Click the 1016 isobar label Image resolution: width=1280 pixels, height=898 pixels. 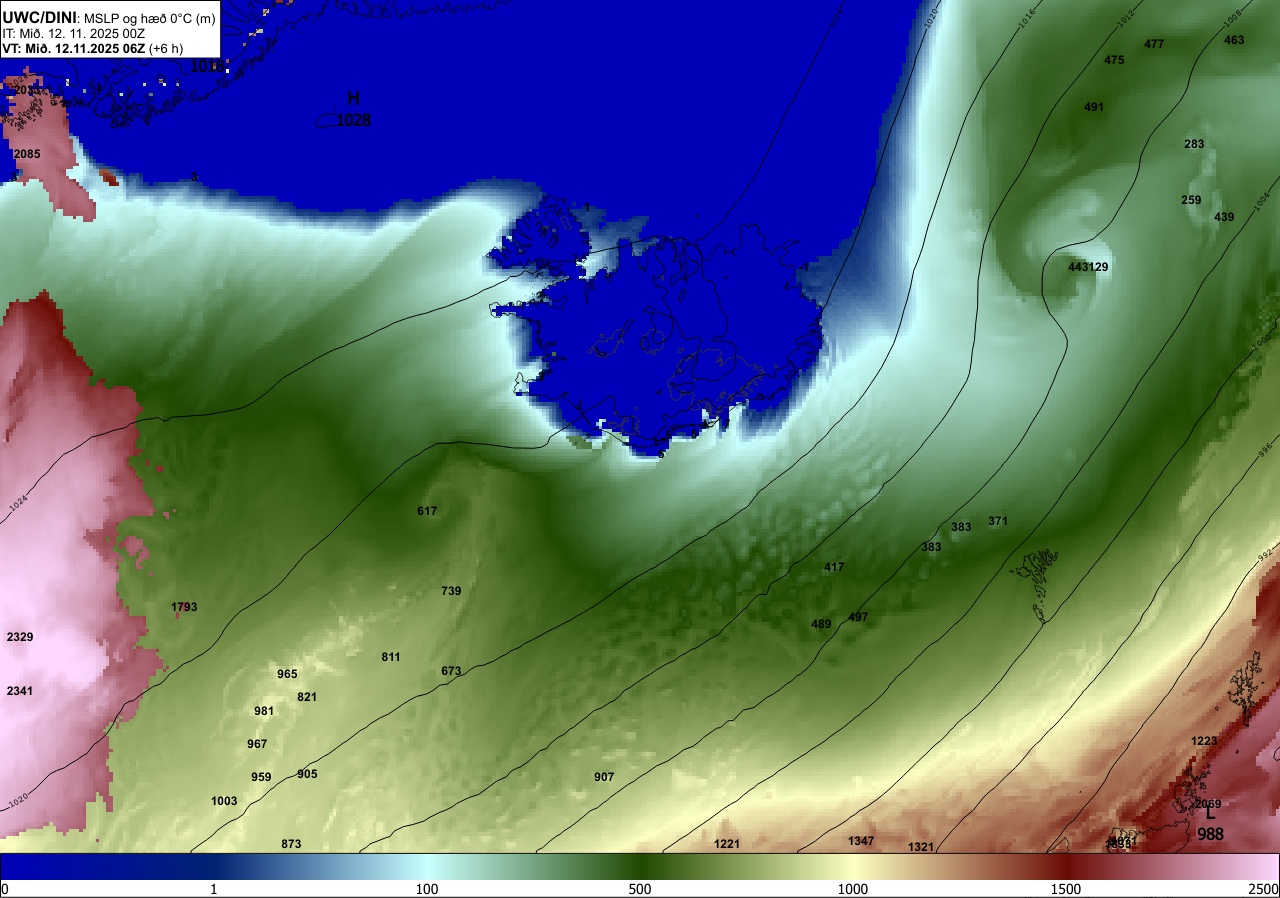1026,19
